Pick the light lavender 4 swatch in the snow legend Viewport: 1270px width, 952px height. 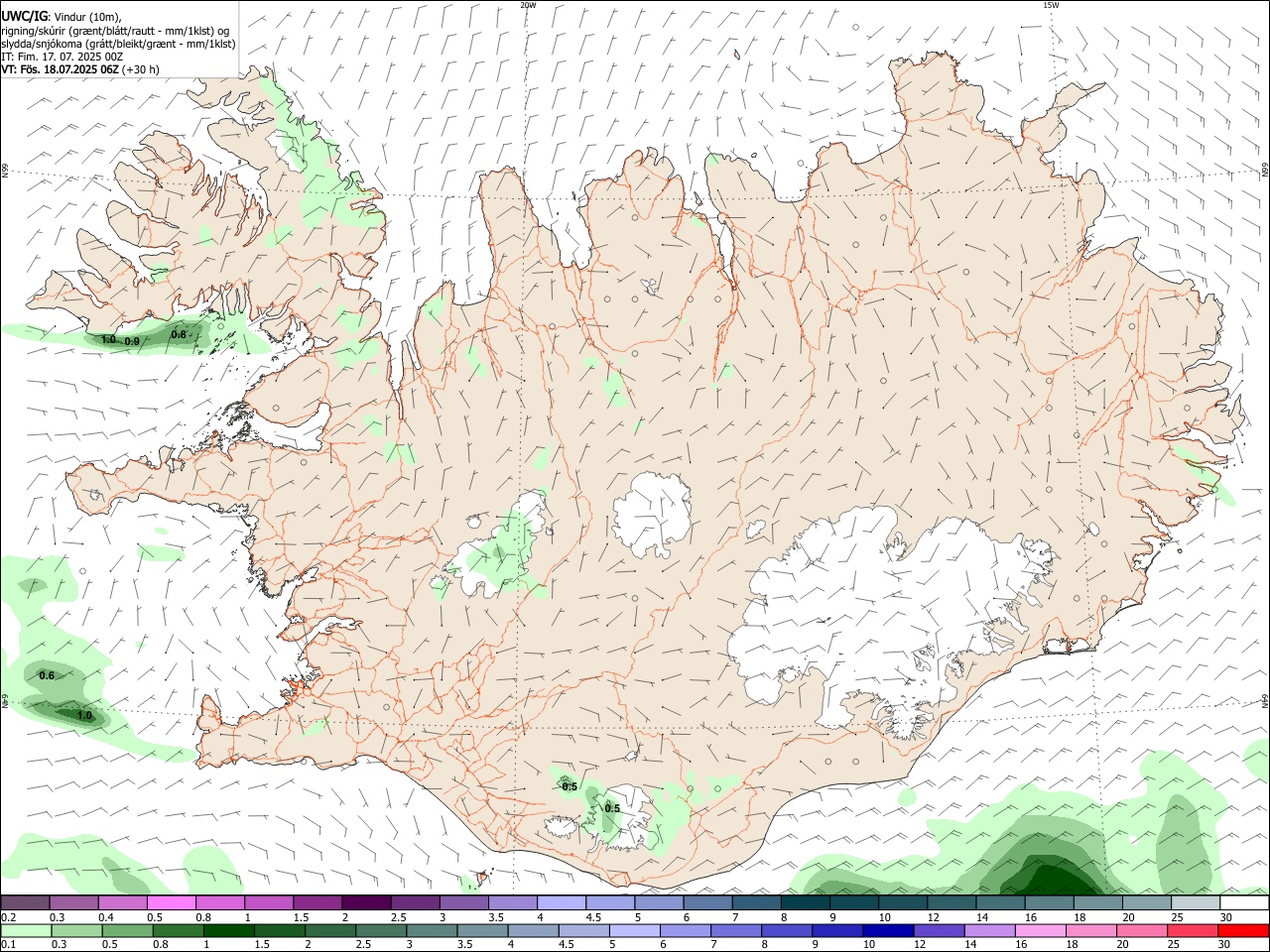click(x=562, y=902)
